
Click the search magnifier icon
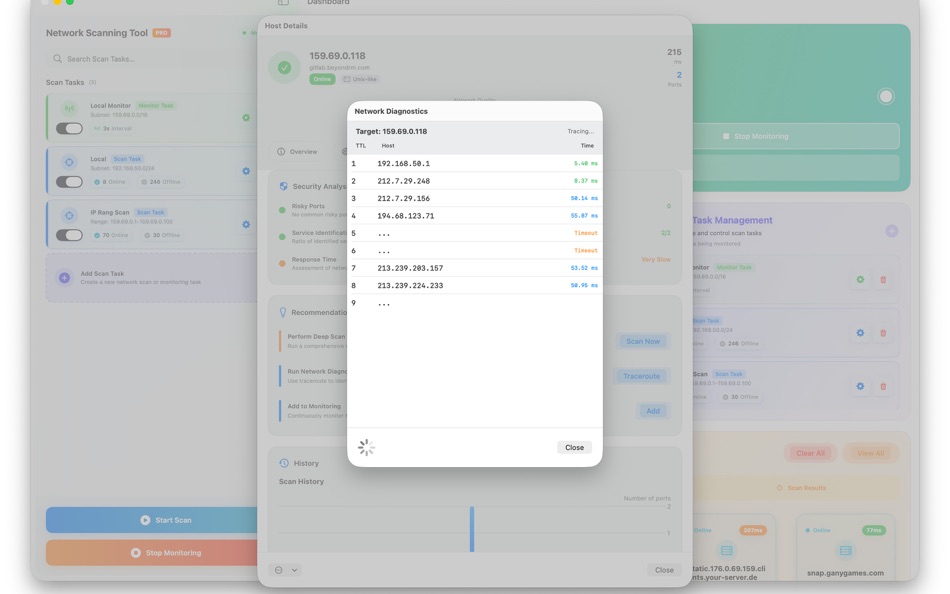click(x=58, y=59)
